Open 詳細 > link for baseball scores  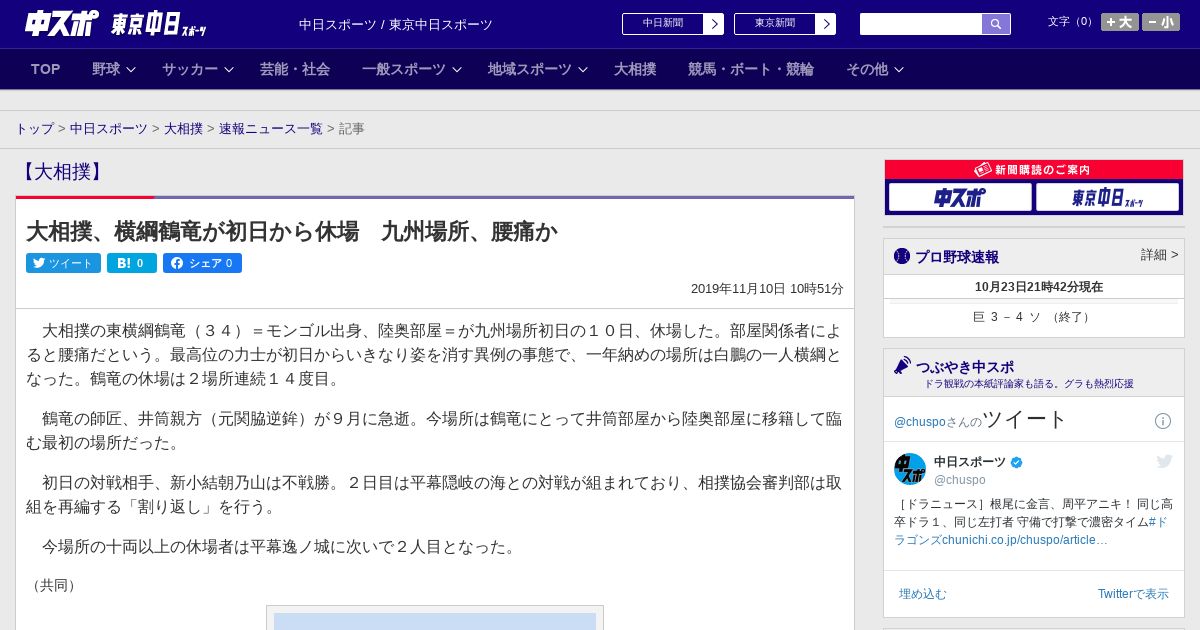1159,255
